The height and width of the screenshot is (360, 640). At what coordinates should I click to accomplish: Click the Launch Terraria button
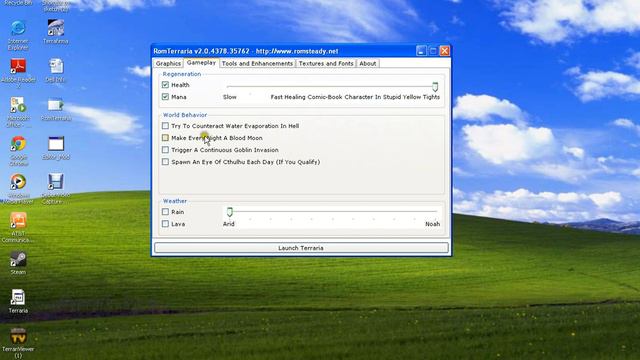301,248
